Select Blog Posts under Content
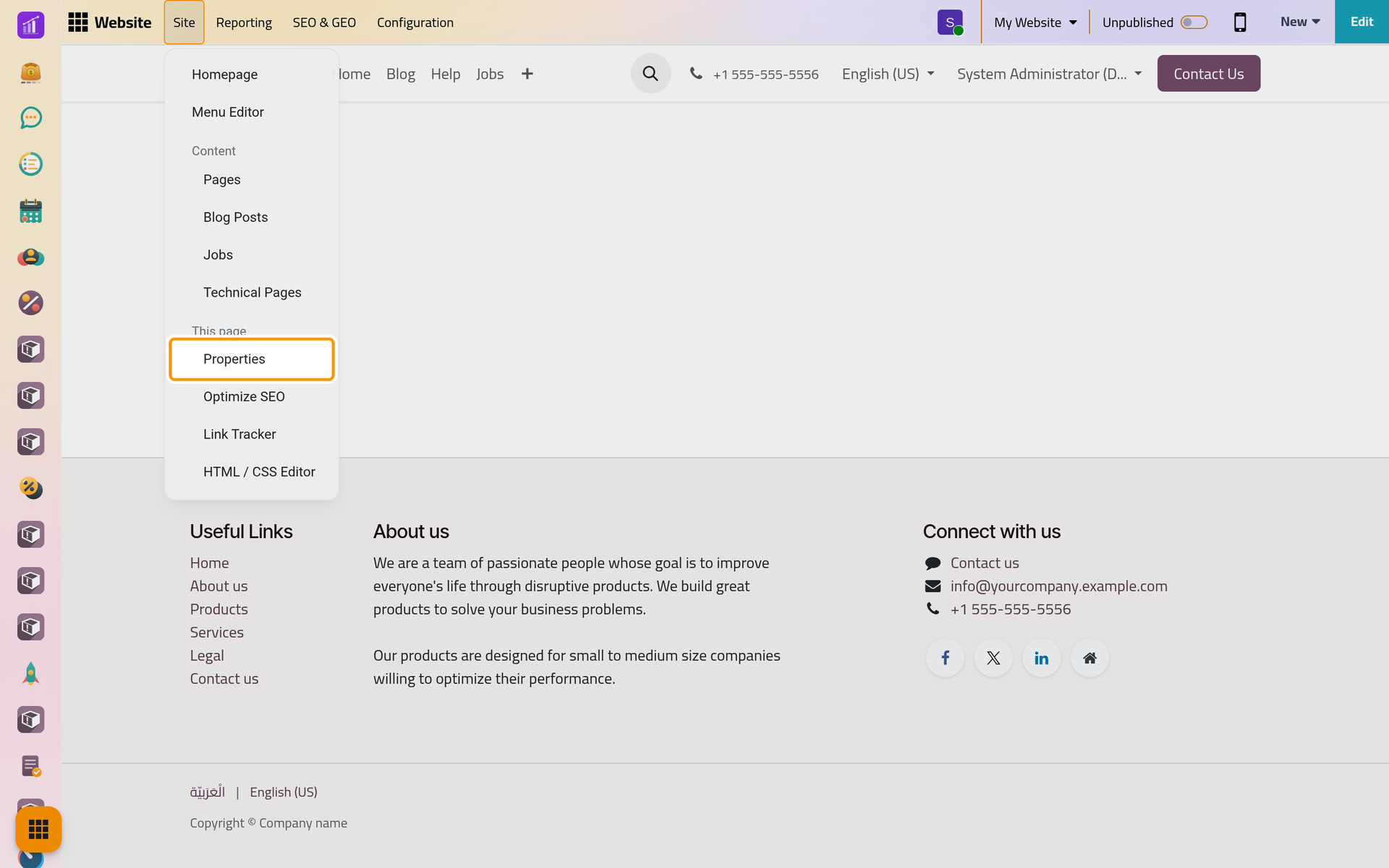The image size is (1389, 868). coord(252,217)
